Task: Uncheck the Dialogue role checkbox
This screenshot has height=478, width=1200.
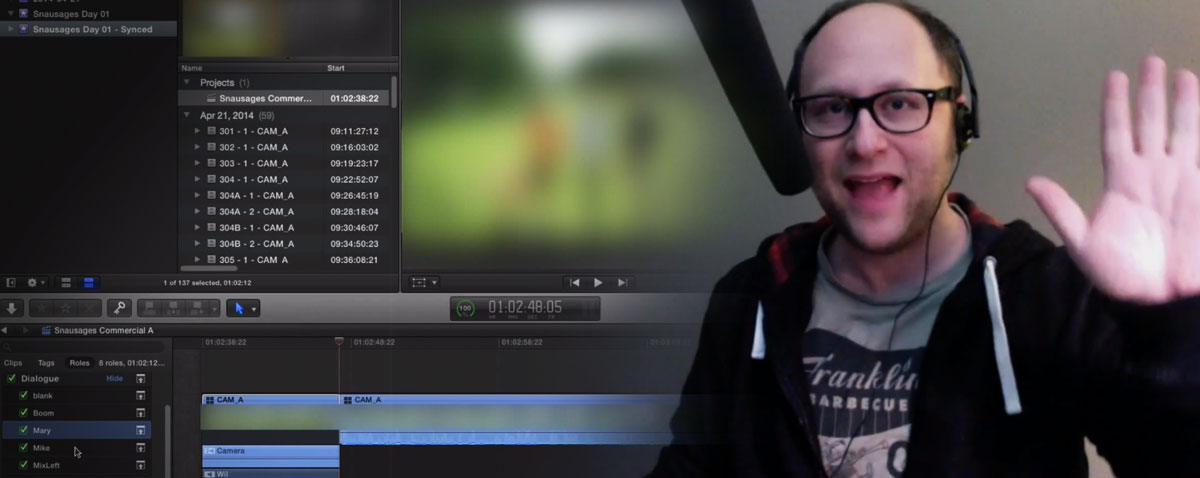Action: [11, 379]
